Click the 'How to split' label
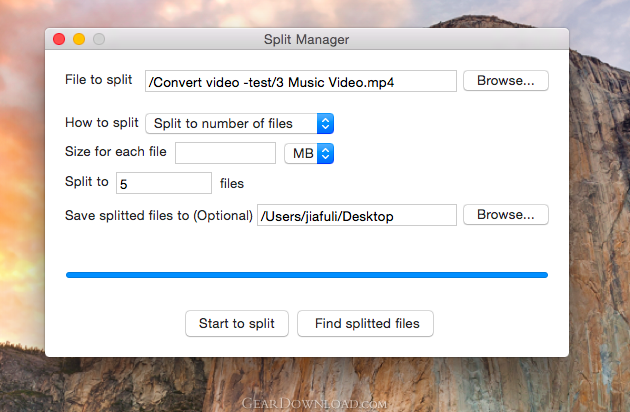The width and height of the screenshot is (630, 412). [102, 123]
